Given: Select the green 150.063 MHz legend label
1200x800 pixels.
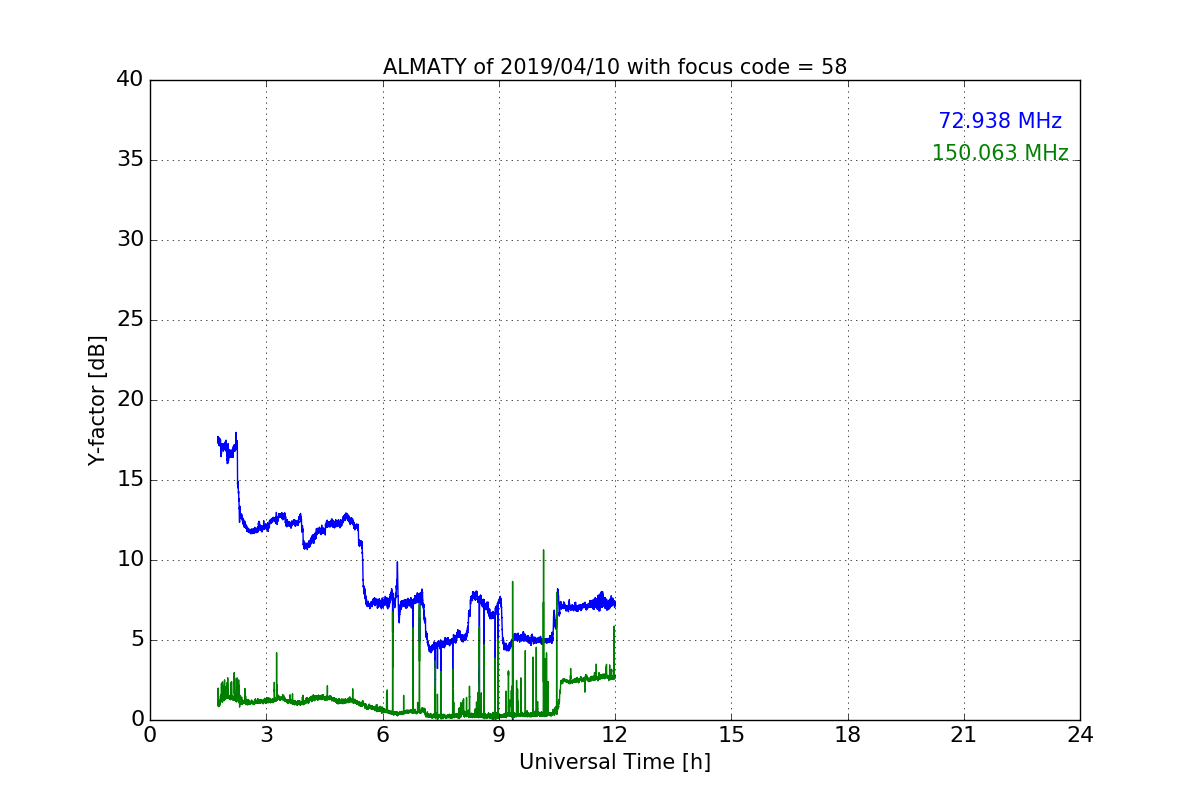Looking at the screenshot, I should 1000,153.
